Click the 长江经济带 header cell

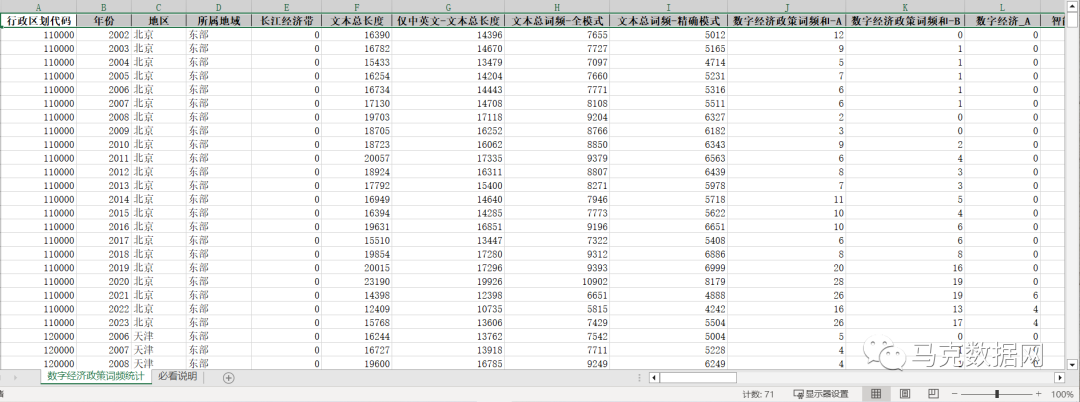286,21
